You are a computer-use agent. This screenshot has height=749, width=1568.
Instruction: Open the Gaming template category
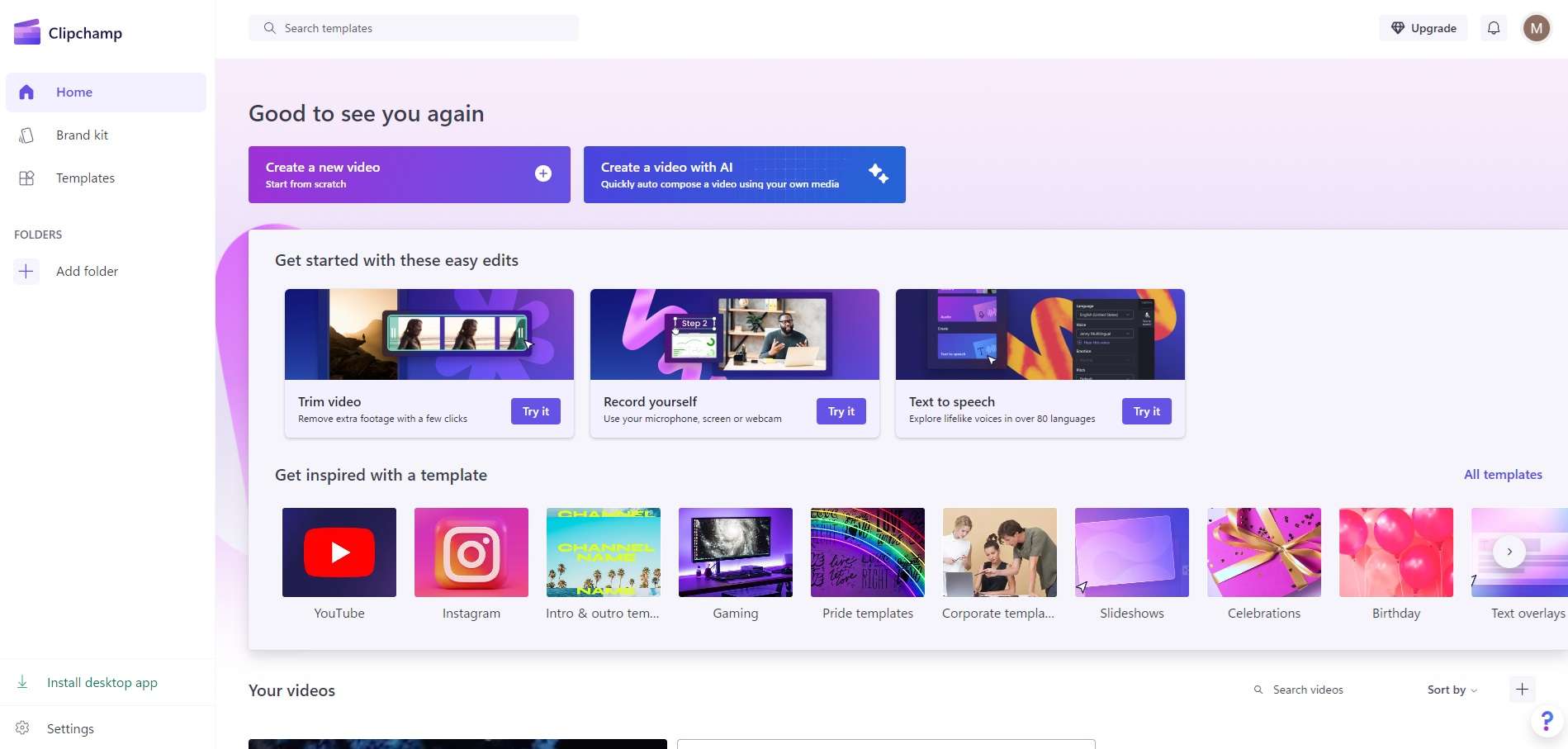coord(736,552)
